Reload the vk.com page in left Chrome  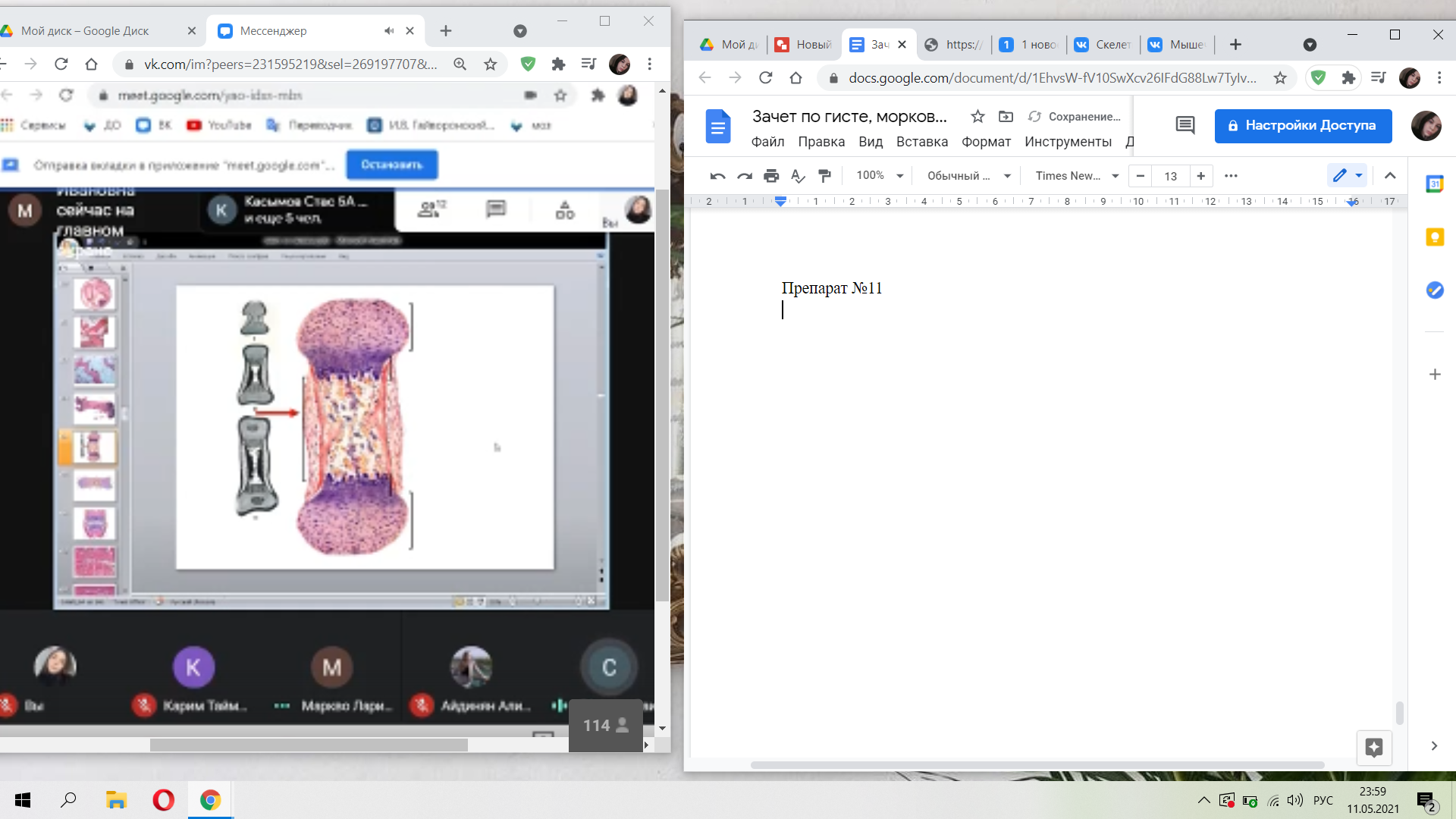point(61,64)
